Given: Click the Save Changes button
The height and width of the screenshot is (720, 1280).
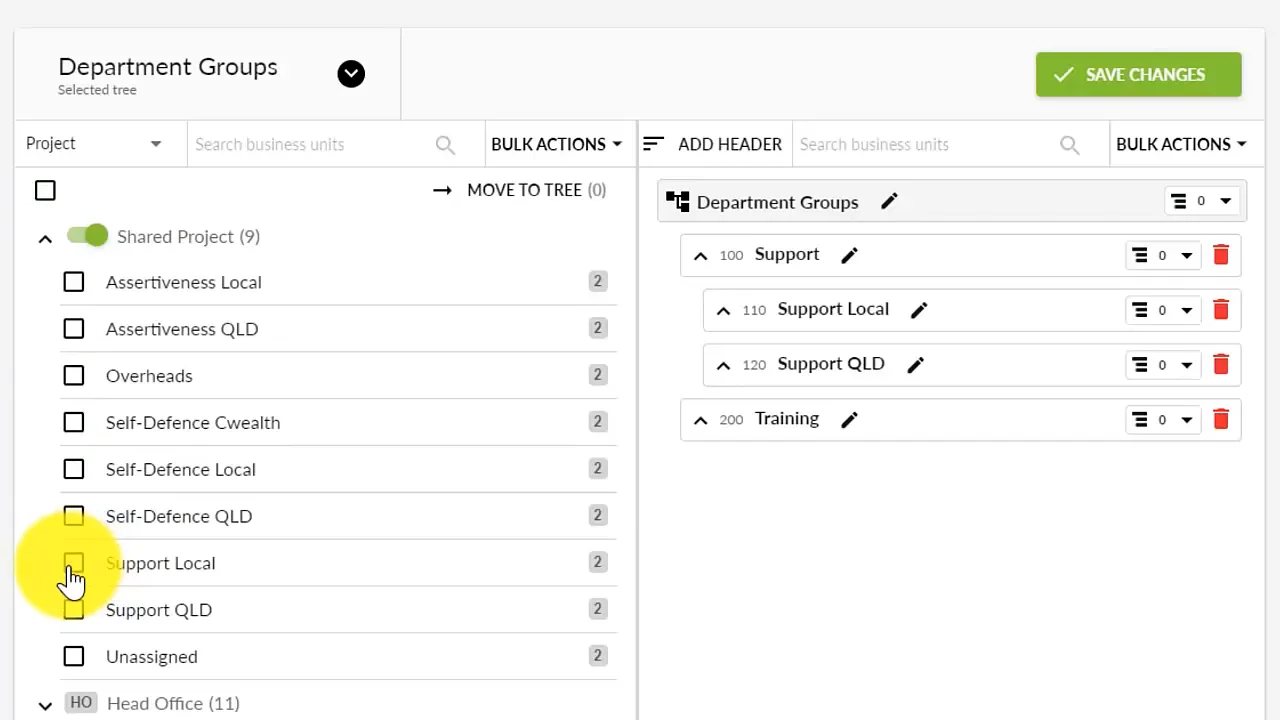Looking at the screenshot, I should [x=1138, y=75].
